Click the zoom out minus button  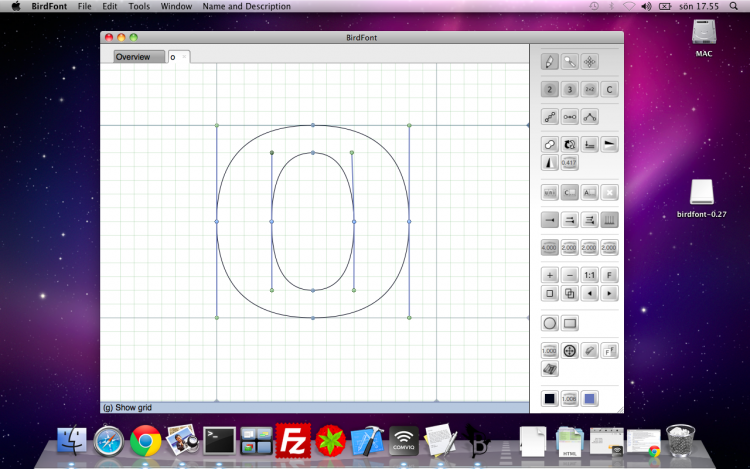click(x=569, y=275)
